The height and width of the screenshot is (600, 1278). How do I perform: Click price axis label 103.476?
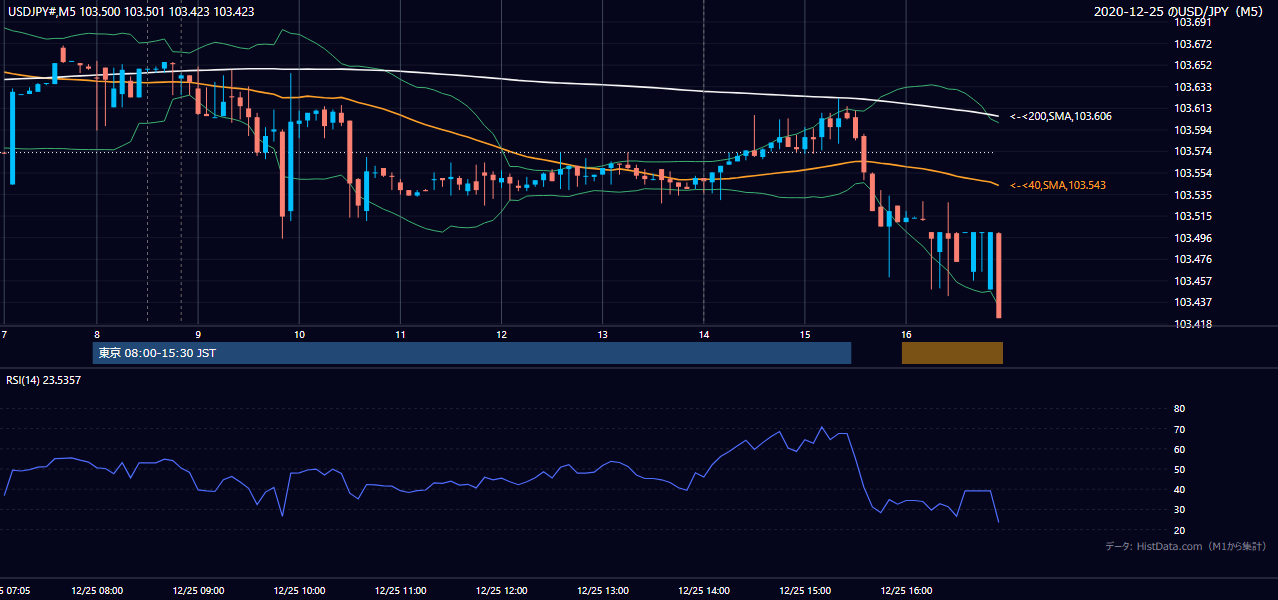(x=1193, y=260)
